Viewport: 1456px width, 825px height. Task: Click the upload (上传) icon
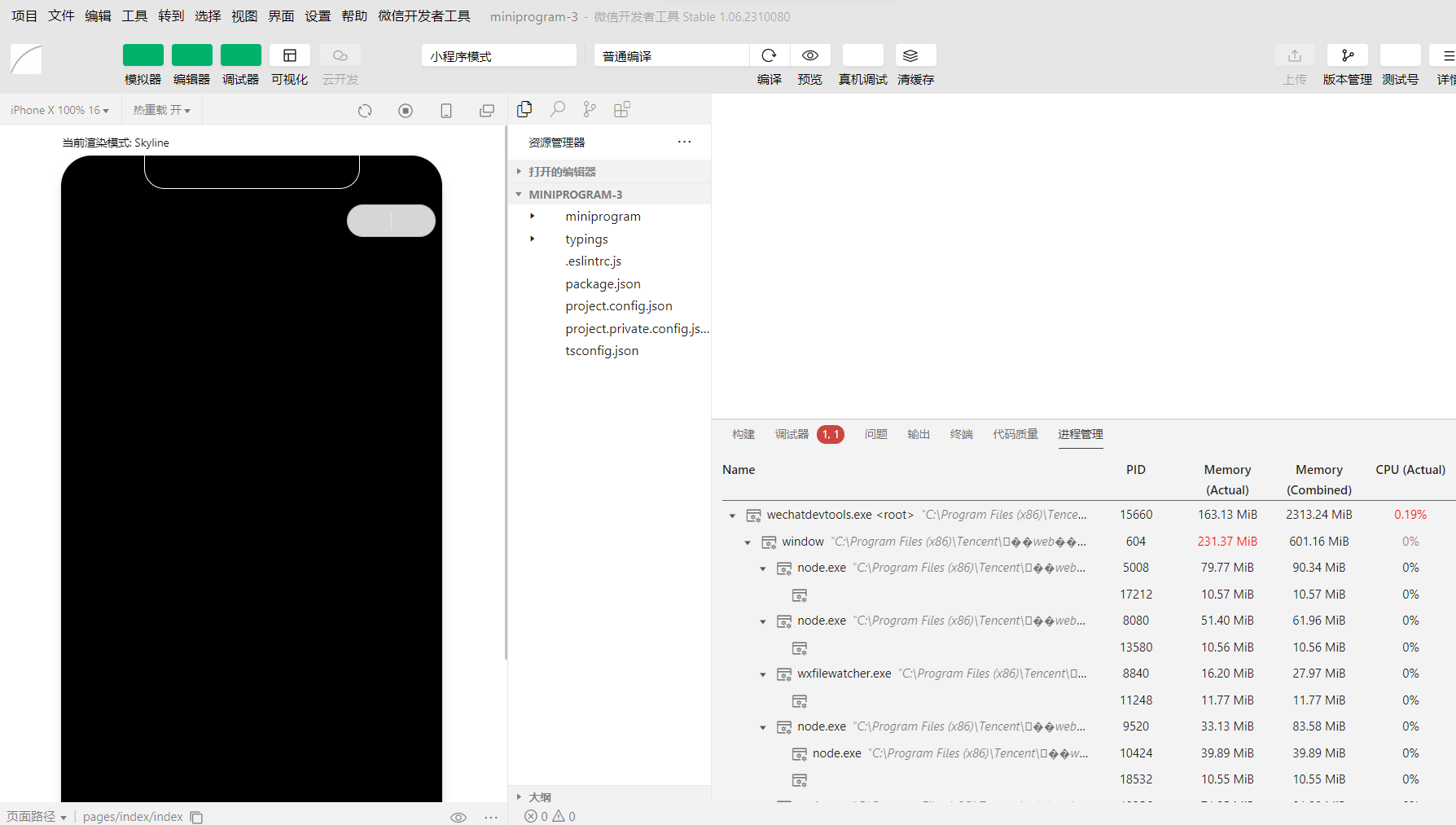1294,55
